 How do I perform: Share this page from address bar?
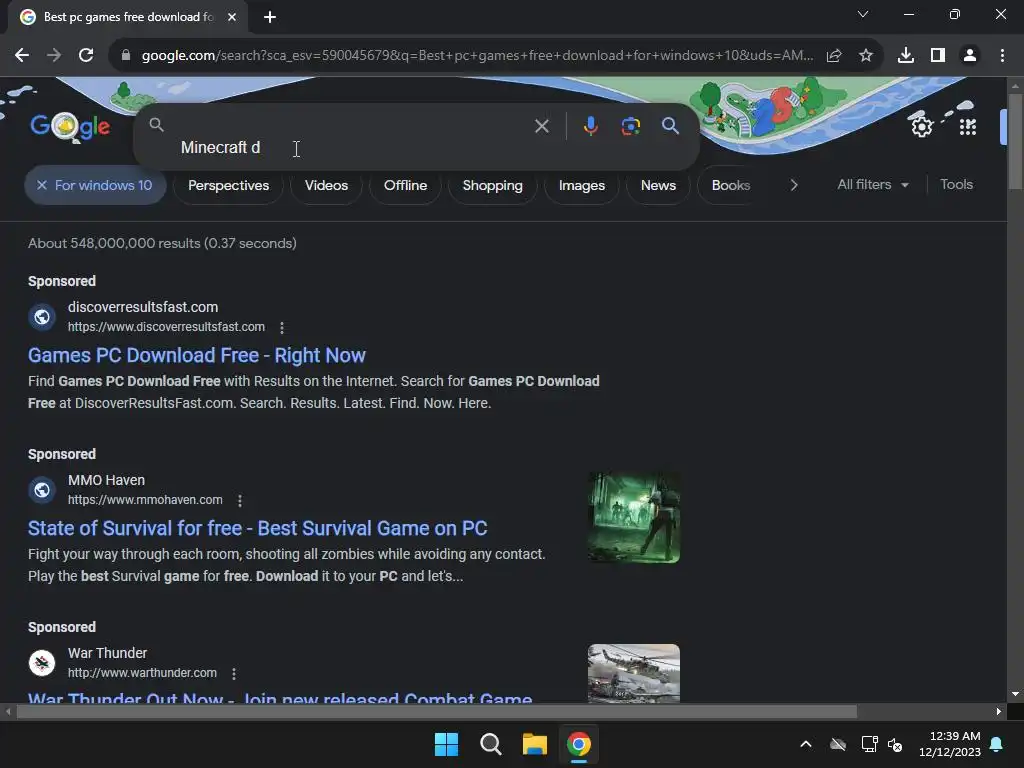click(x=834, y=56)
